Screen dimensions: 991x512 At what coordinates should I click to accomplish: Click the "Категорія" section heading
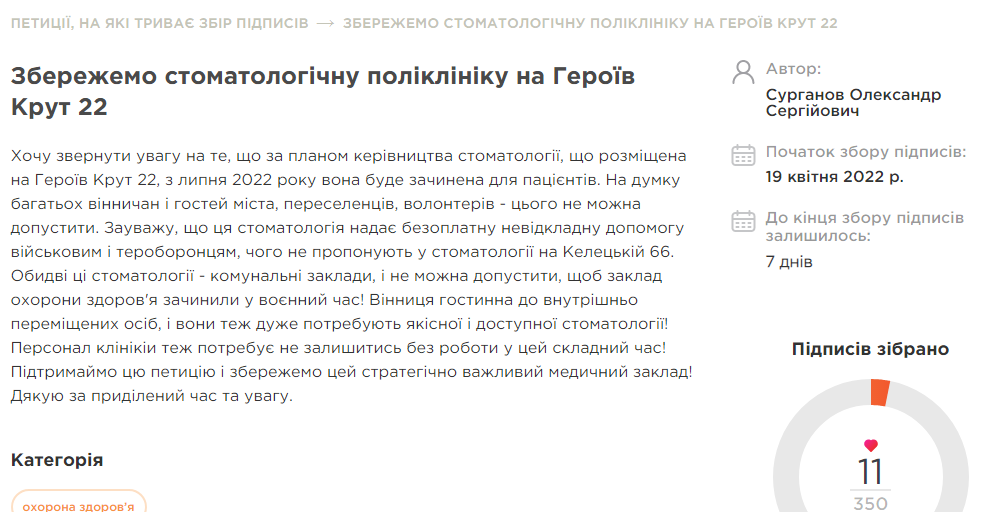(x=57, y=460)
